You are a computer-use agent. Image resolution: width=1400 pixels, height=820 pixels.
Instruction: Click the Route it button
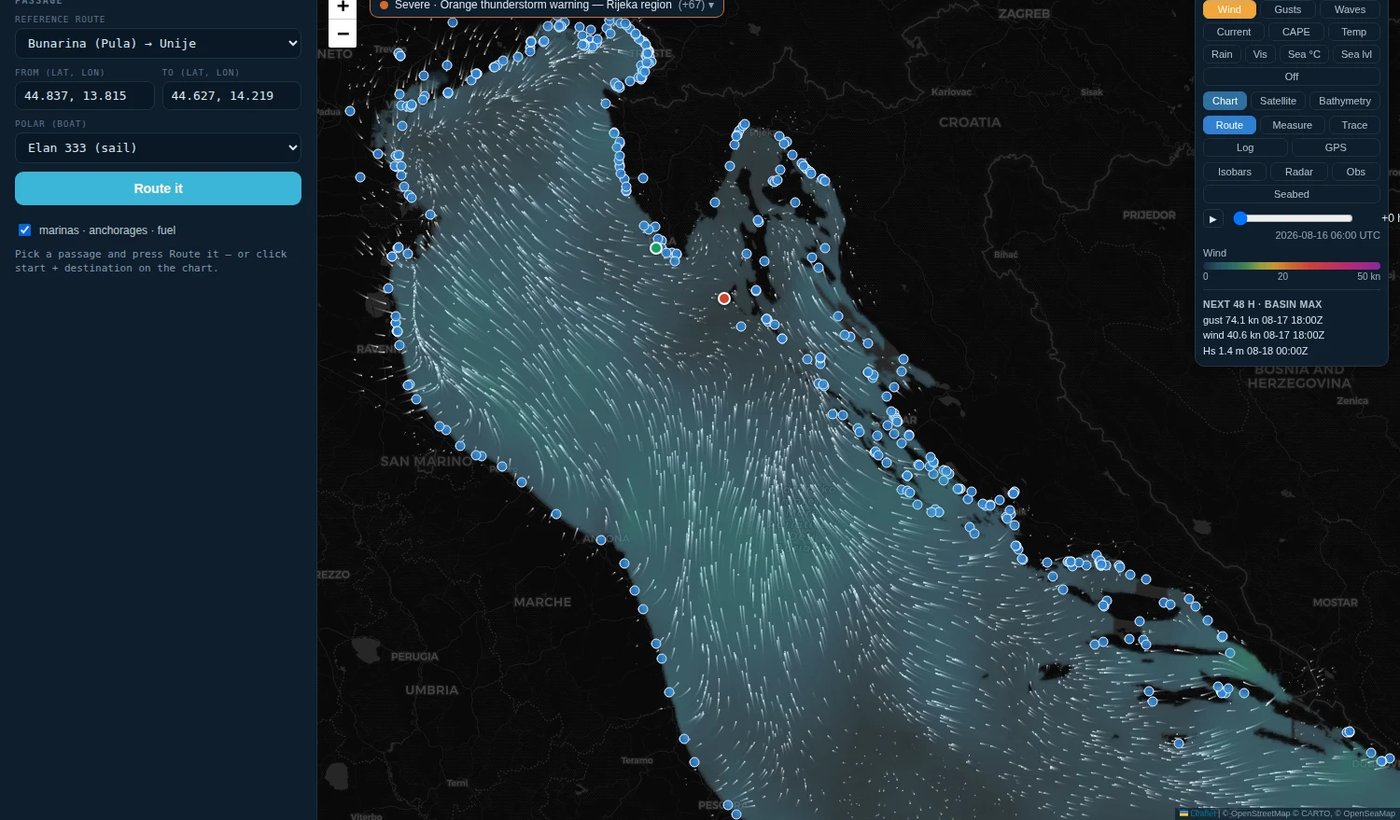click(x=158, y=188)
